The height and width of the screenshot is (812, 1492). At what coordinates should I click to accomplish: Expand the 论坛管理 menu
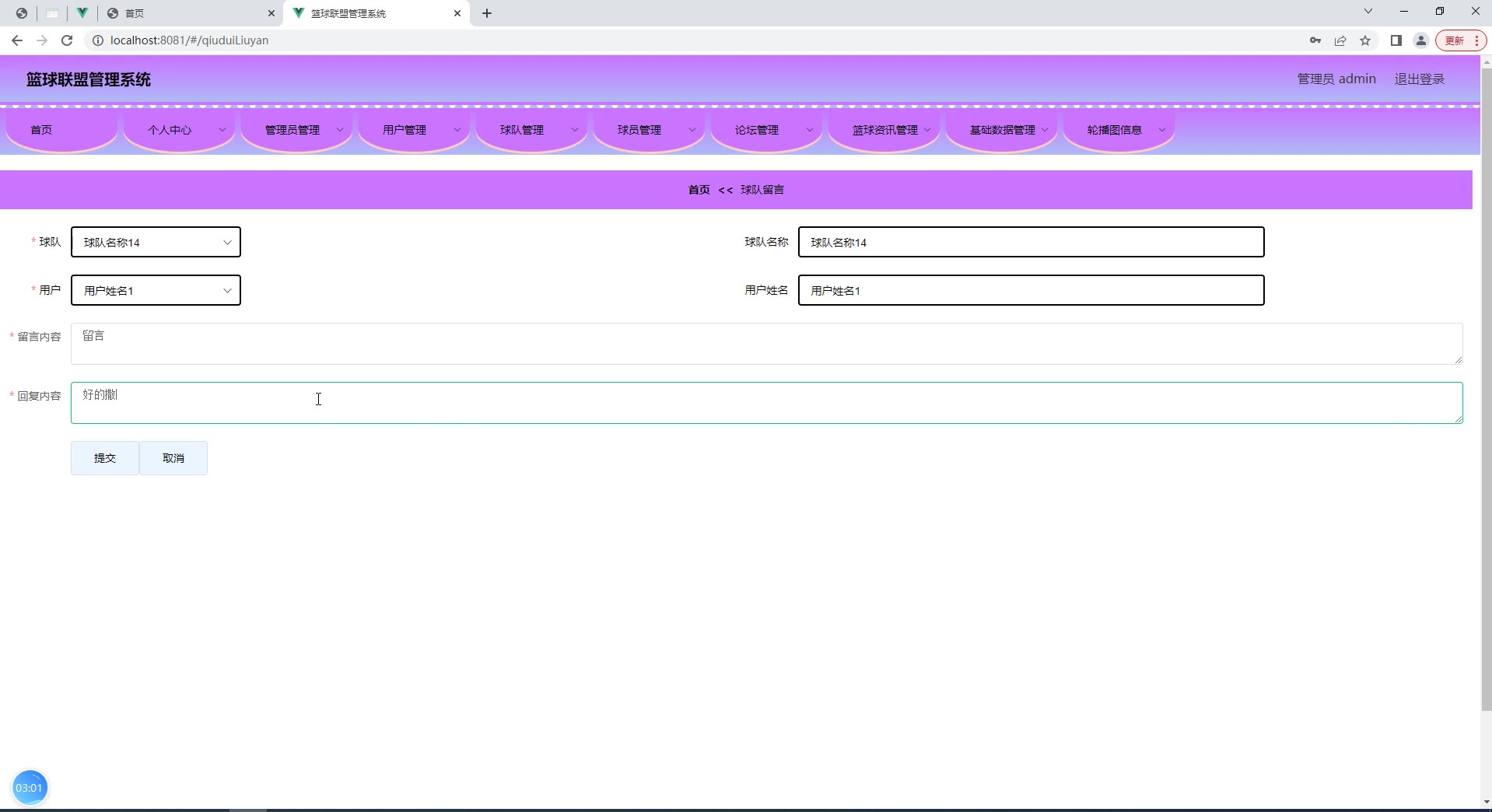[x=766, y=130]
